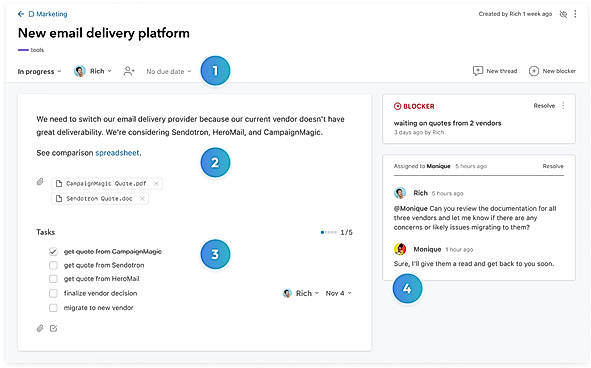This screenshot has width=591, height=368.
Task: Resolve the blocker
Action: 544,106
